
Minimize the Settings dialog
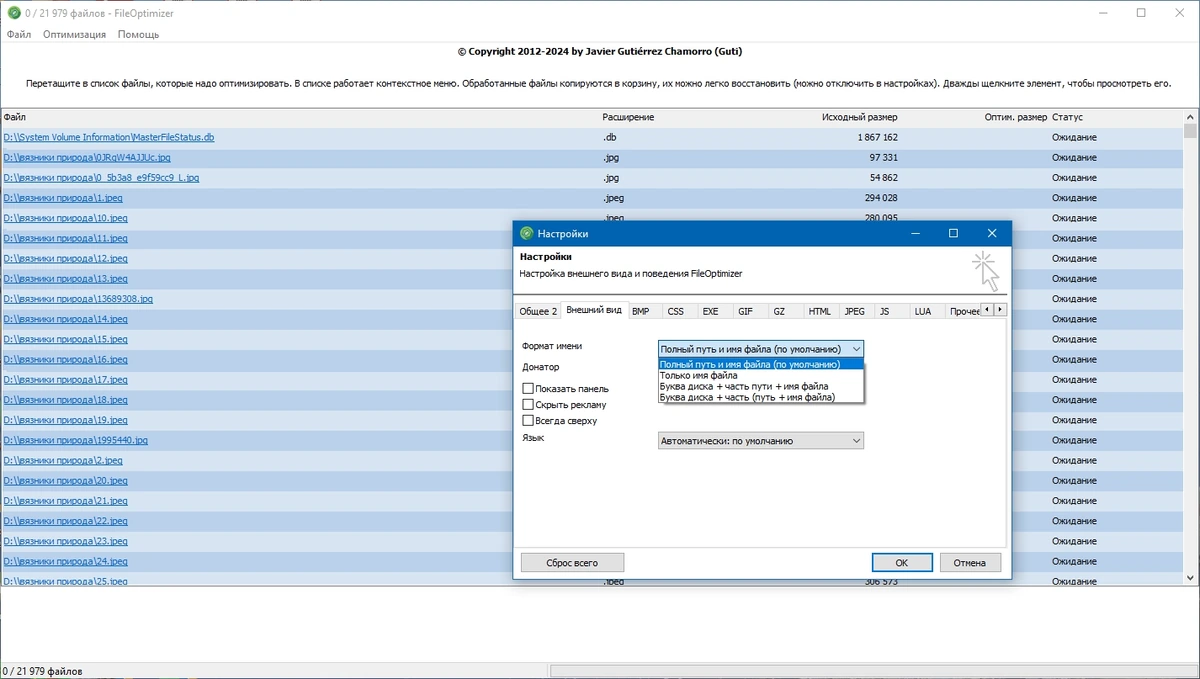(914, 233)
